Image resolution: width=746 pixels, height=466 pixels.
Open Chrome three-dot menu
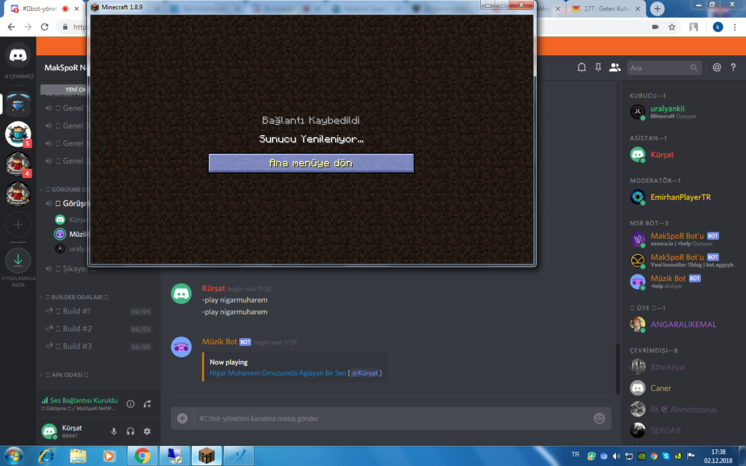(x=735, y=27)
